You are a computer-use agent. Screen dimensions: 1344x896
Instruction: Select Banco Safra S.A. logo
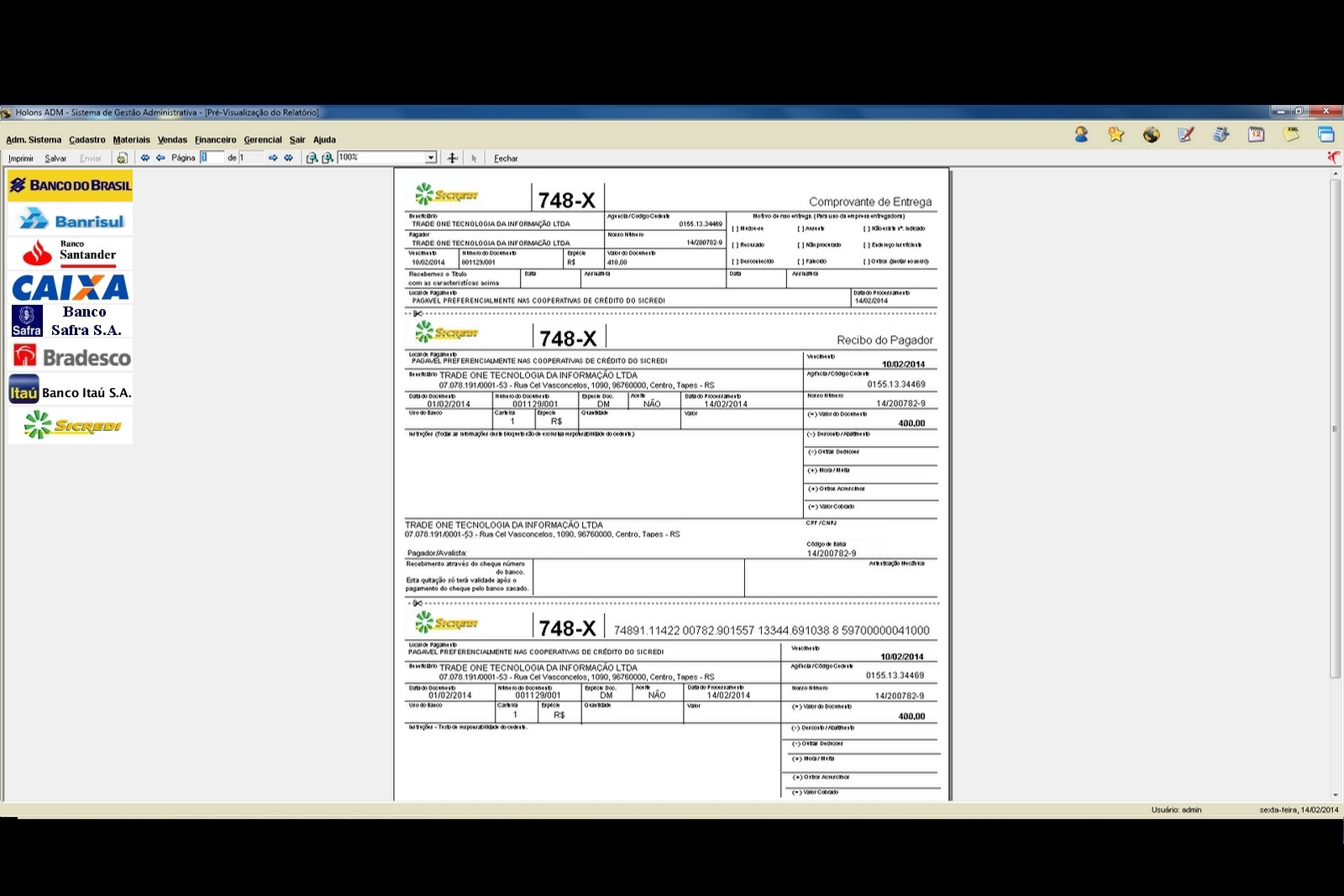tap(71, 321)
